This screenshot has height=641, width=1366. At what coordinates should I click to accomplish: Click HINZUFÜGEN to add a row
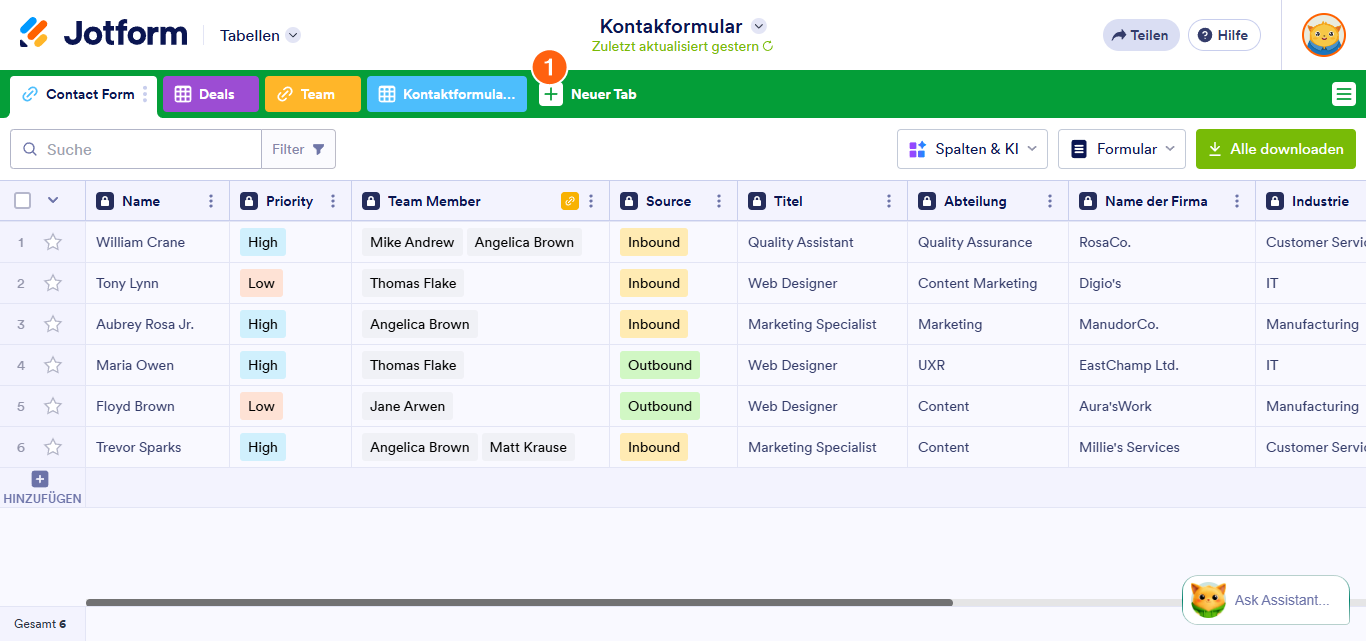point(42,488)
